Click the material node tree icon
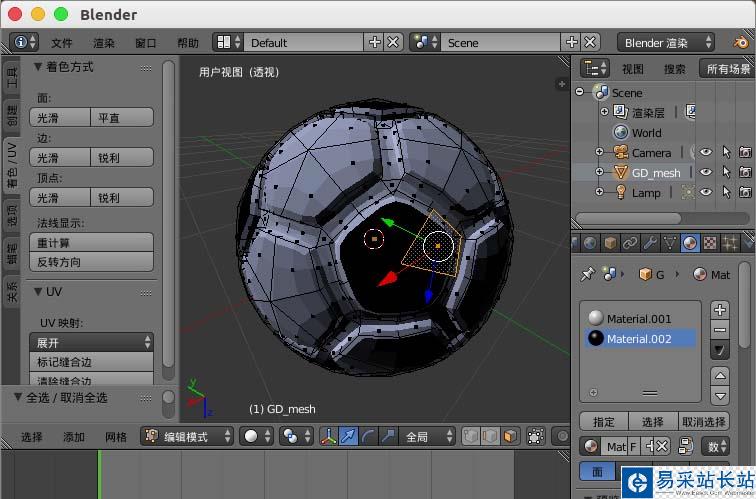 pyautogui.click(x=685, y=446)
